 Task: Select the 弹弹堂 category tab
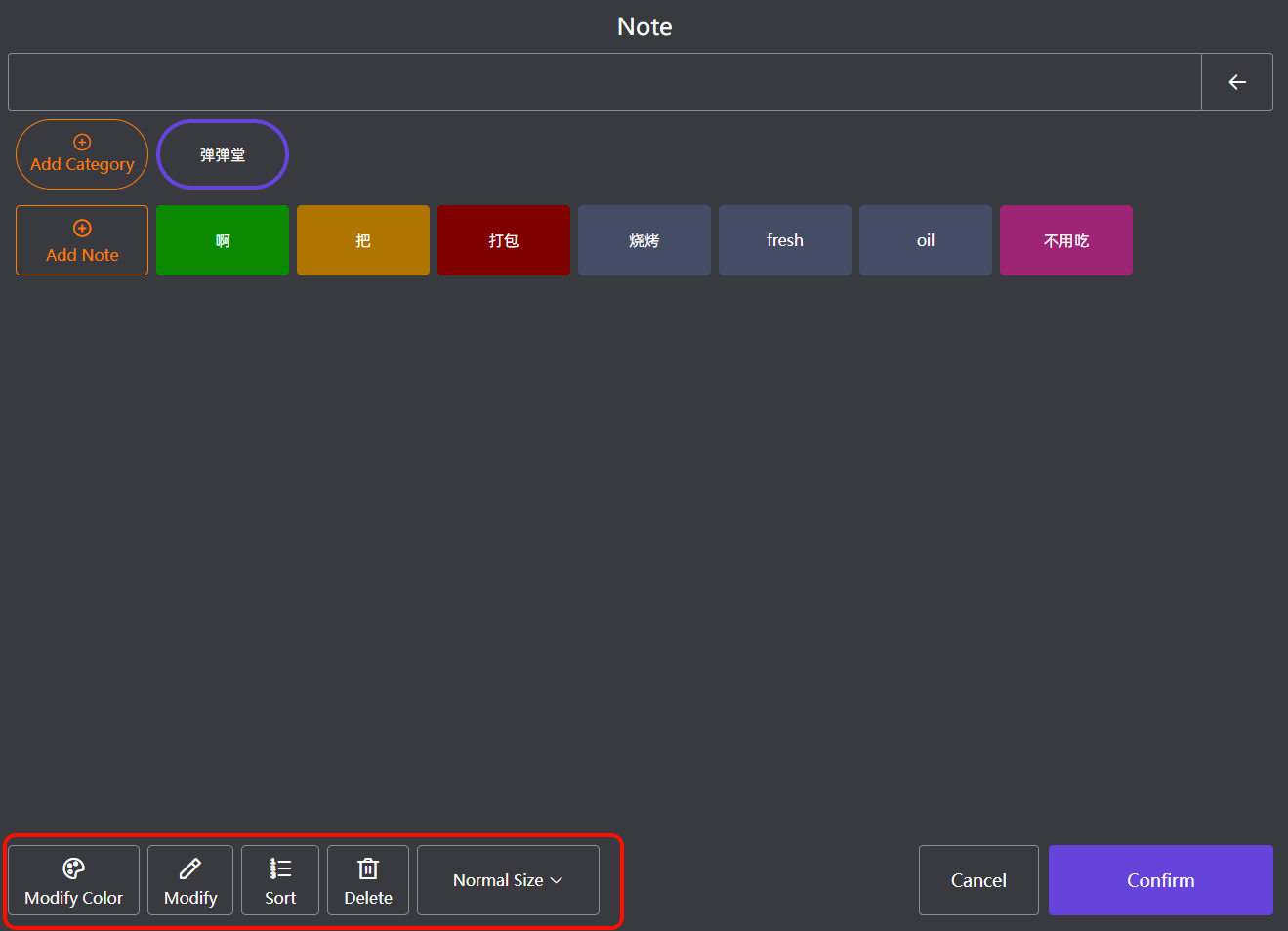pos(223,154)
